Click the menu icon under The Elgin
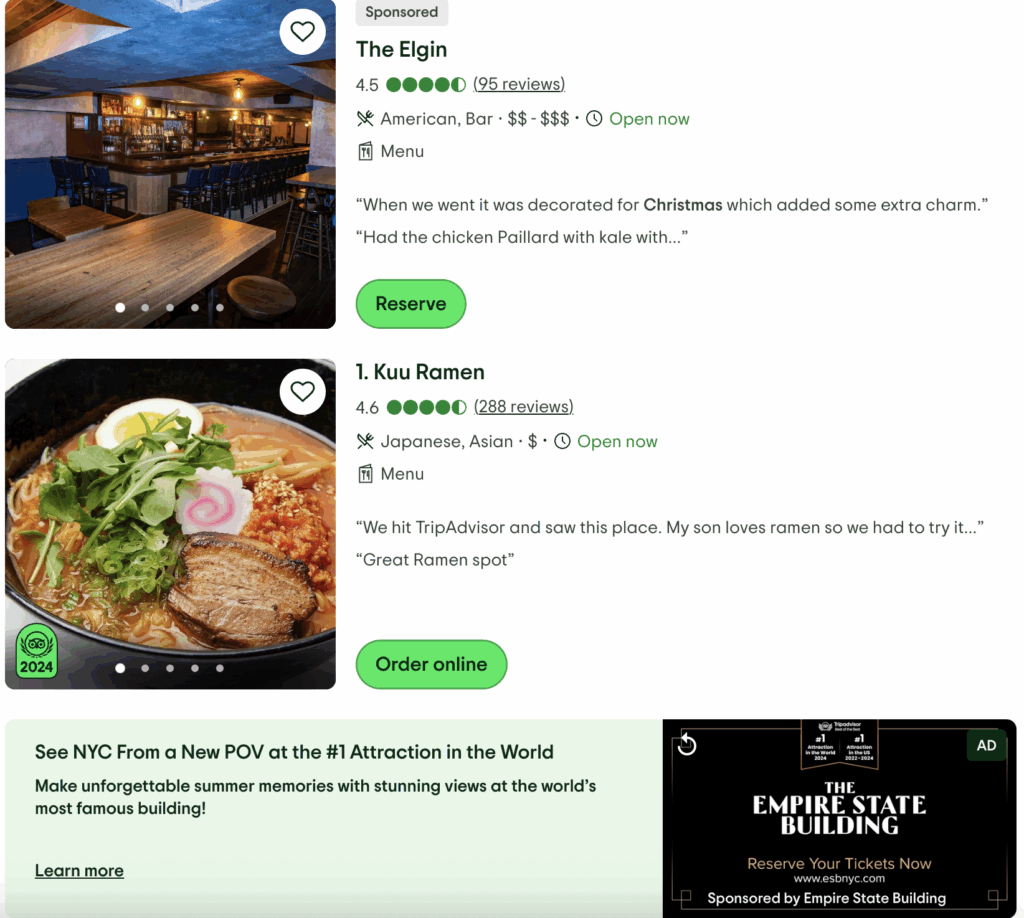Image resolution: width=1024 pixels, height=918 pixels. [365, 151]
